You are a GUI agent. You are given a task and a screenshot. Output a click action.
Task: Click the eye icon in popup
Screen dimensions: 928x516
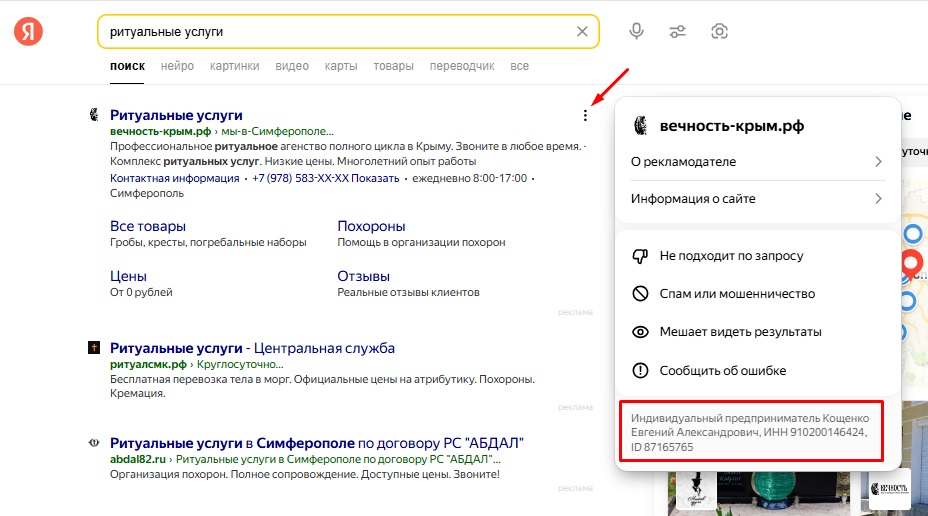640,332
